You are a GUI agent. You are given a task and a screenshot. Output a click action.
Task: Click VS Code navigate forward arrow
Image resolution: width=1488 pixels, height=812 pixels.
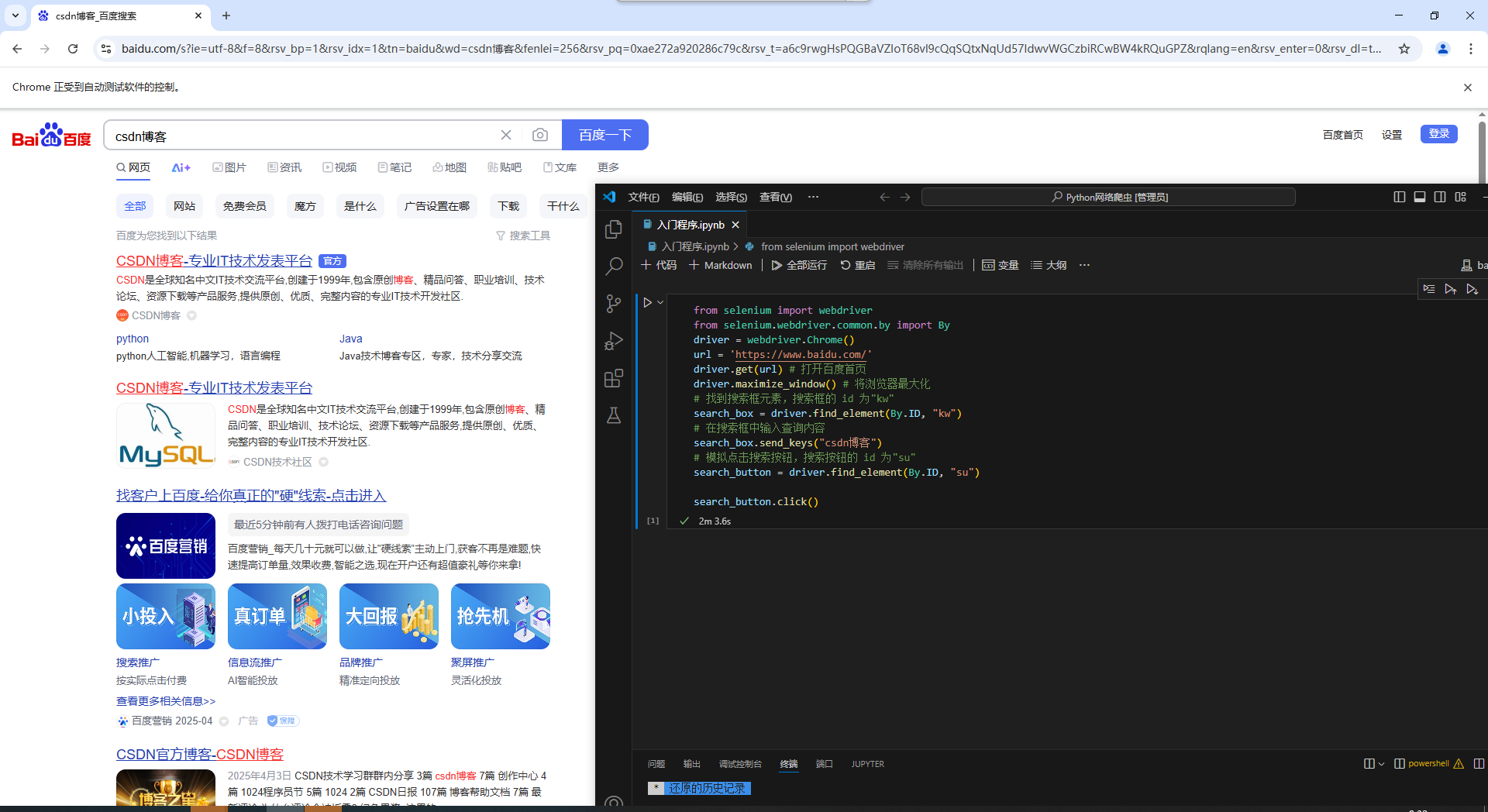click(905, 198)
